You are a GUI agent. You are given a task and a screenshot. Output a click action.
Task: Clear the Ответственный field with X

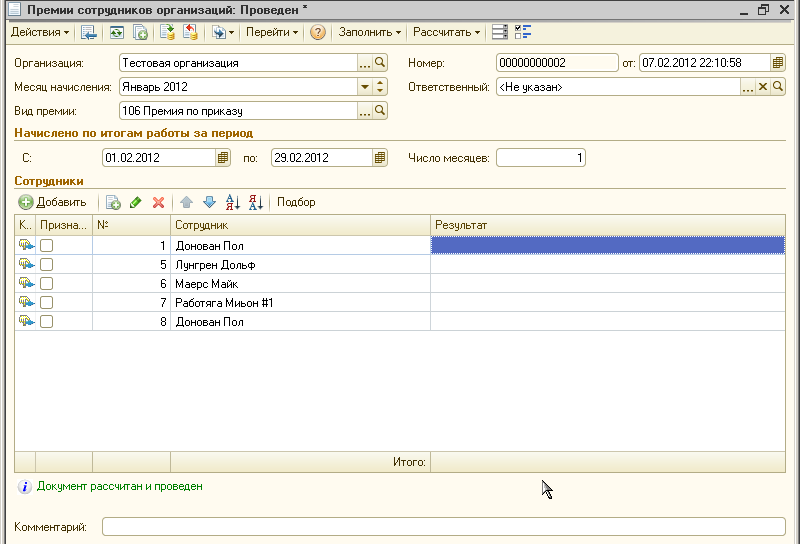point(763,87)
